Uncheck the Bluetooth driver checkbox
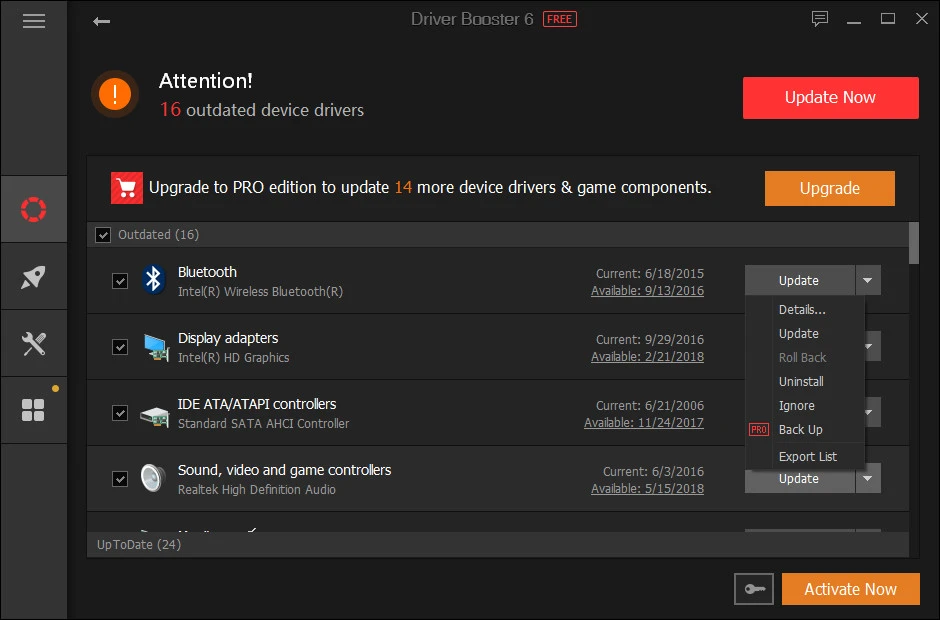The width and height of the screenshot is (940, 620). click(120, 281)
